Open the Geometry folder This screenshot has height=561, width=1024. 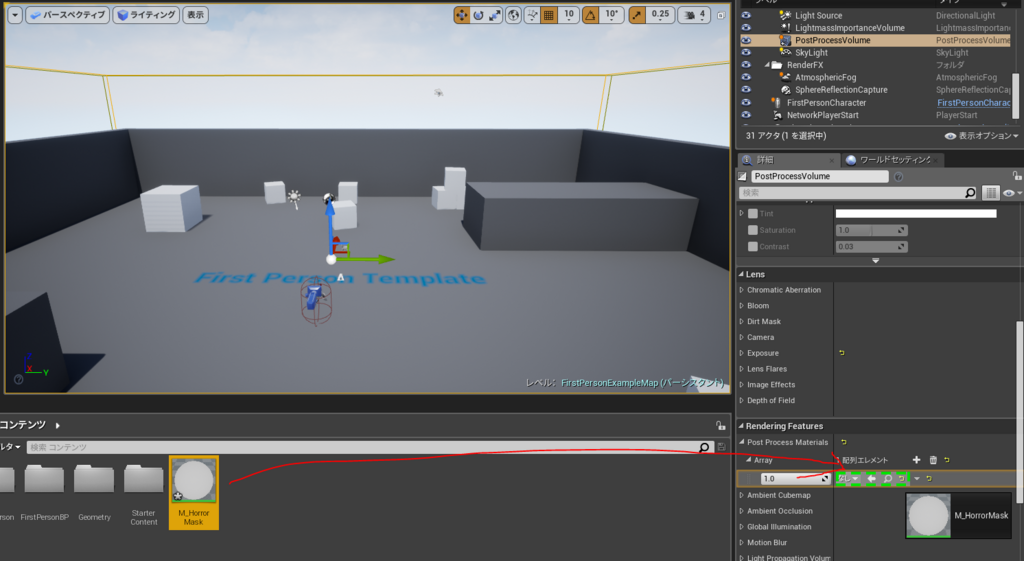coord(94,493)
